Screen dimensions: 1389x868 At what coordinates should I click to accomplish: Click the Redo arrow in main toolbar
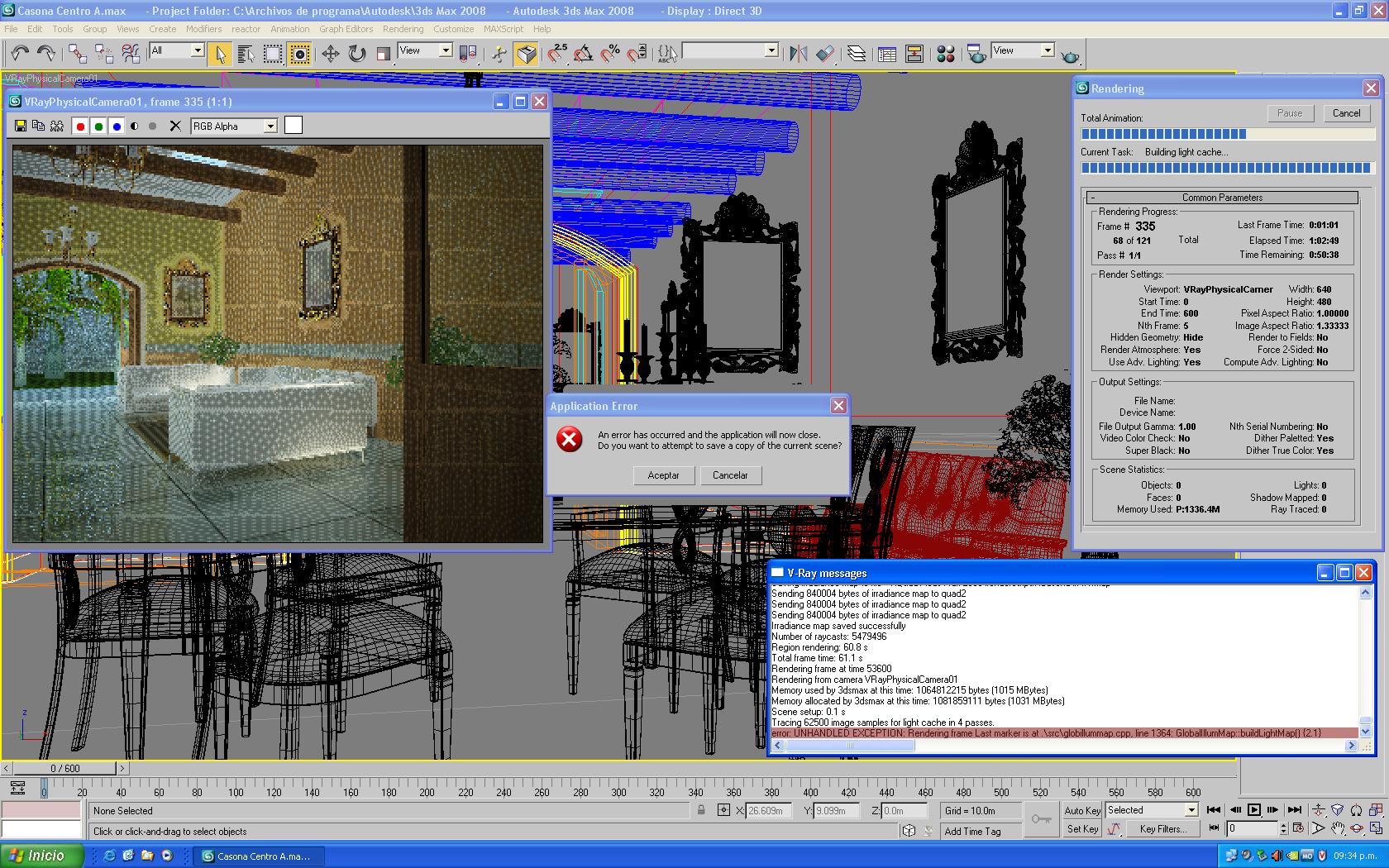coord(46,54)
